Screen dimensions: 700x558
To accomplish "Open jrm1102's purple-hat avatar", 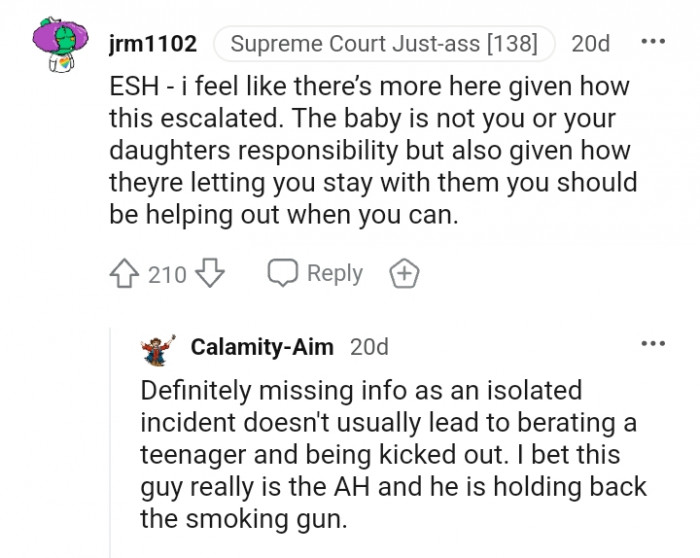I will point(59,46).
